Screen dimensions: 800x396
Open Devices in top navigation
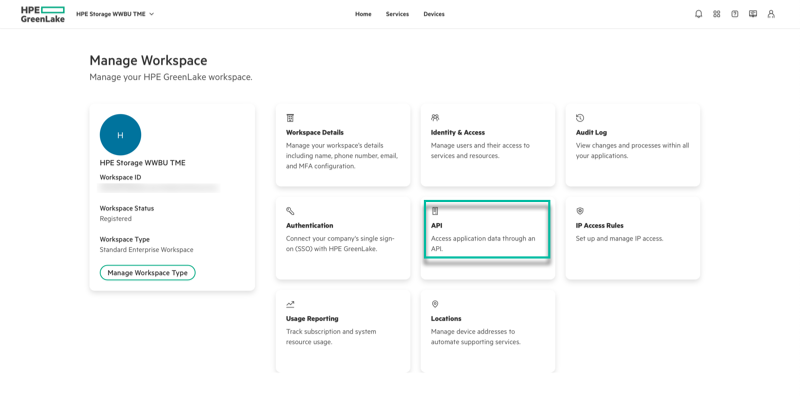click(x=434, y=14)
